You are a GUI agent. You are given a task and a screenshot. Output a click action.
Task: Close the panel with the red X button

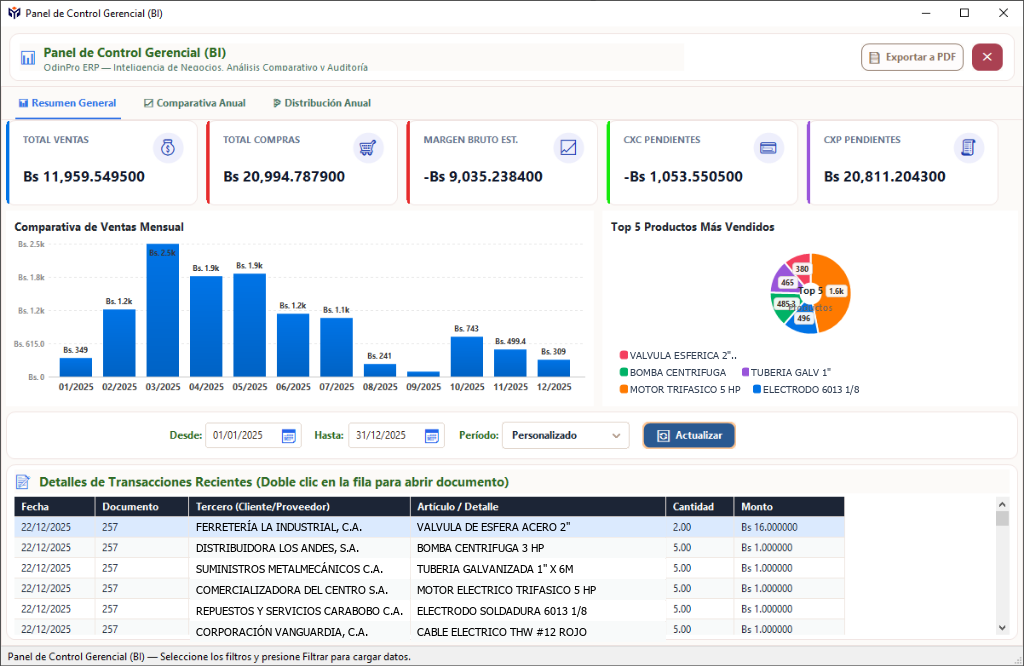click(x=987, y=57)
